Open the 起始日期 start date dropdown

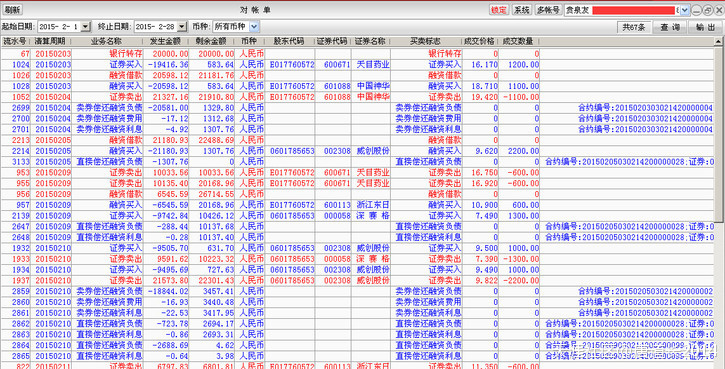pos(85,27)
